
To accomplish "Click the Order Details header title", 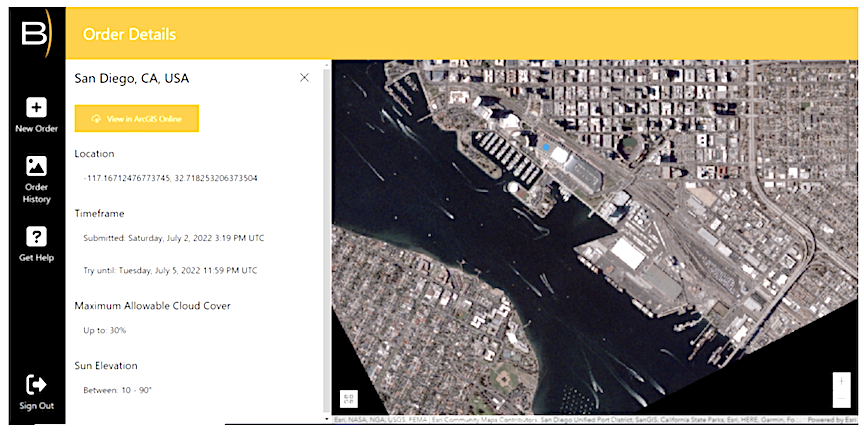I will tap(129, 35).
